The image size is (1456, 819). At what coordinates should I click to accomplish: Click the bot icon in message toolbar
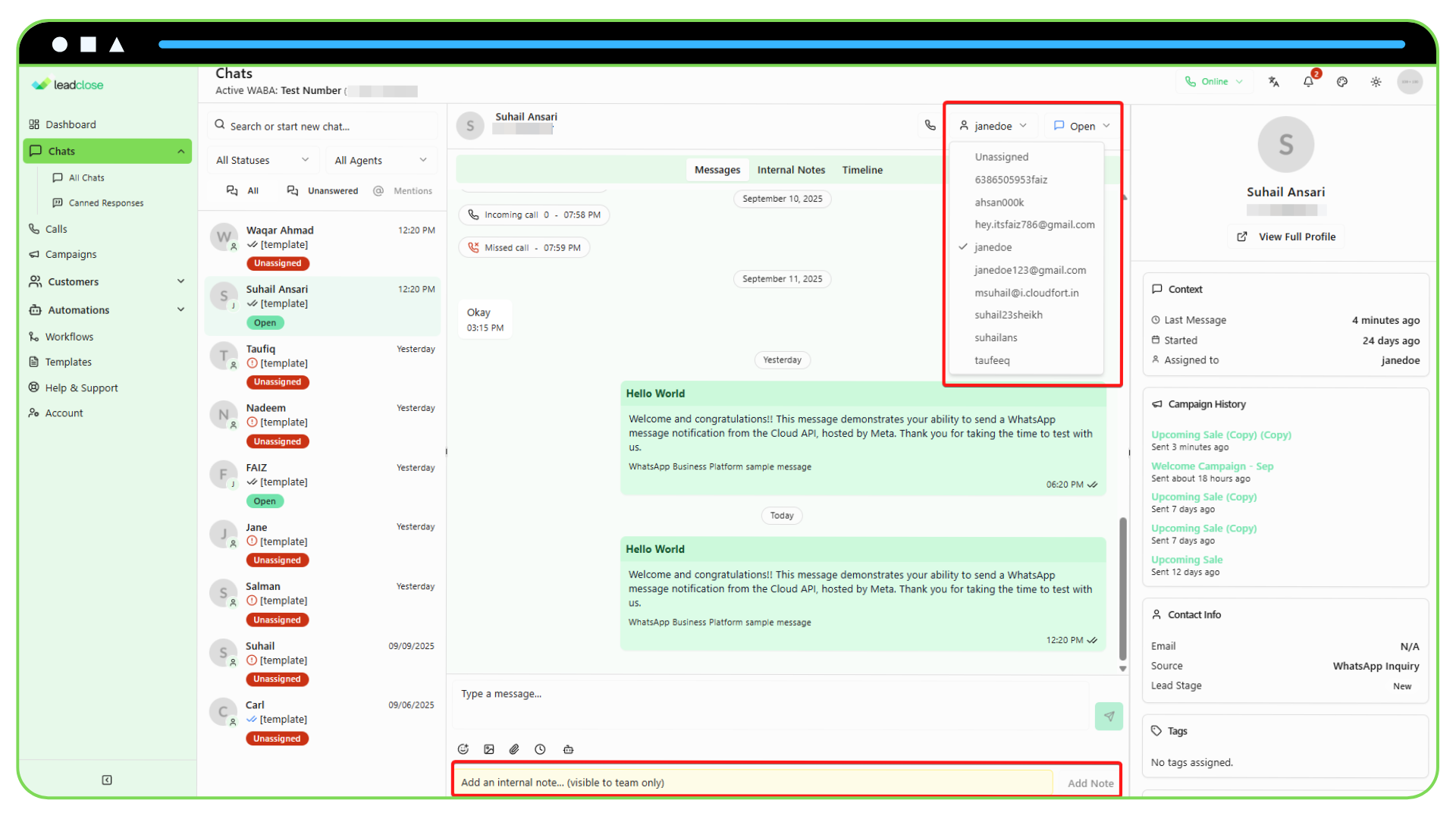tap(568, 749)
